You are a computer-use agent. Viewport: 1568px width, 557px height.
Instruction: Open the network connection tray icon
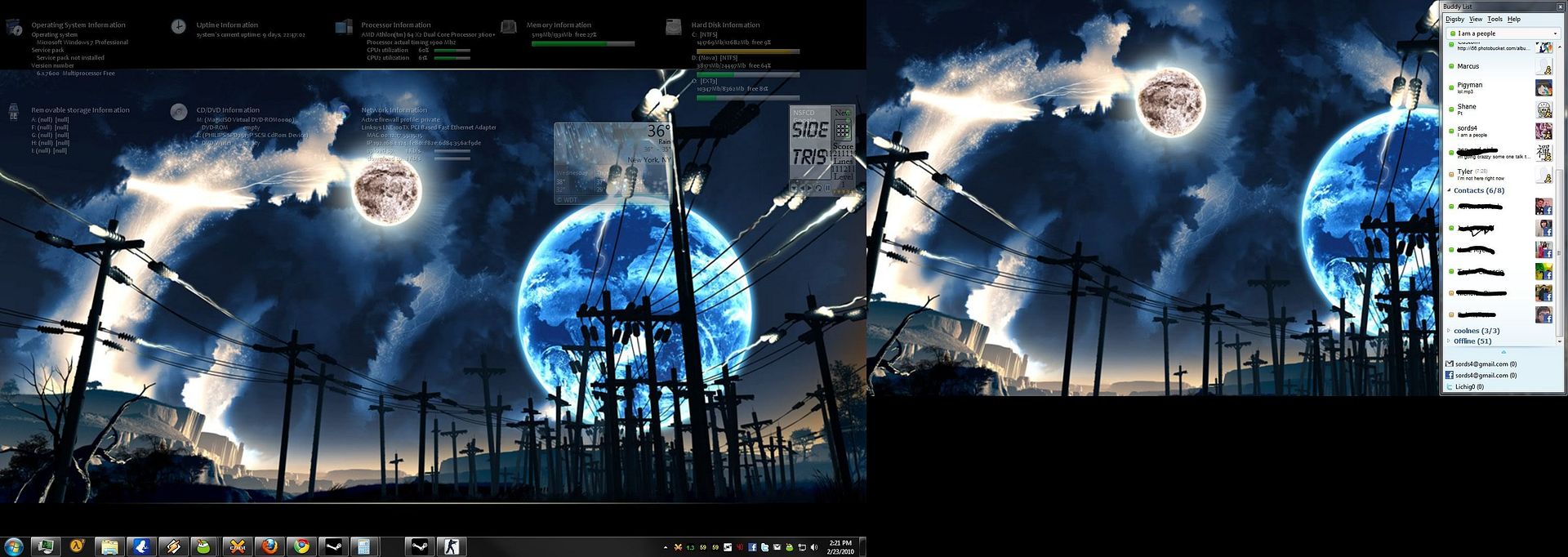(802, 547)
